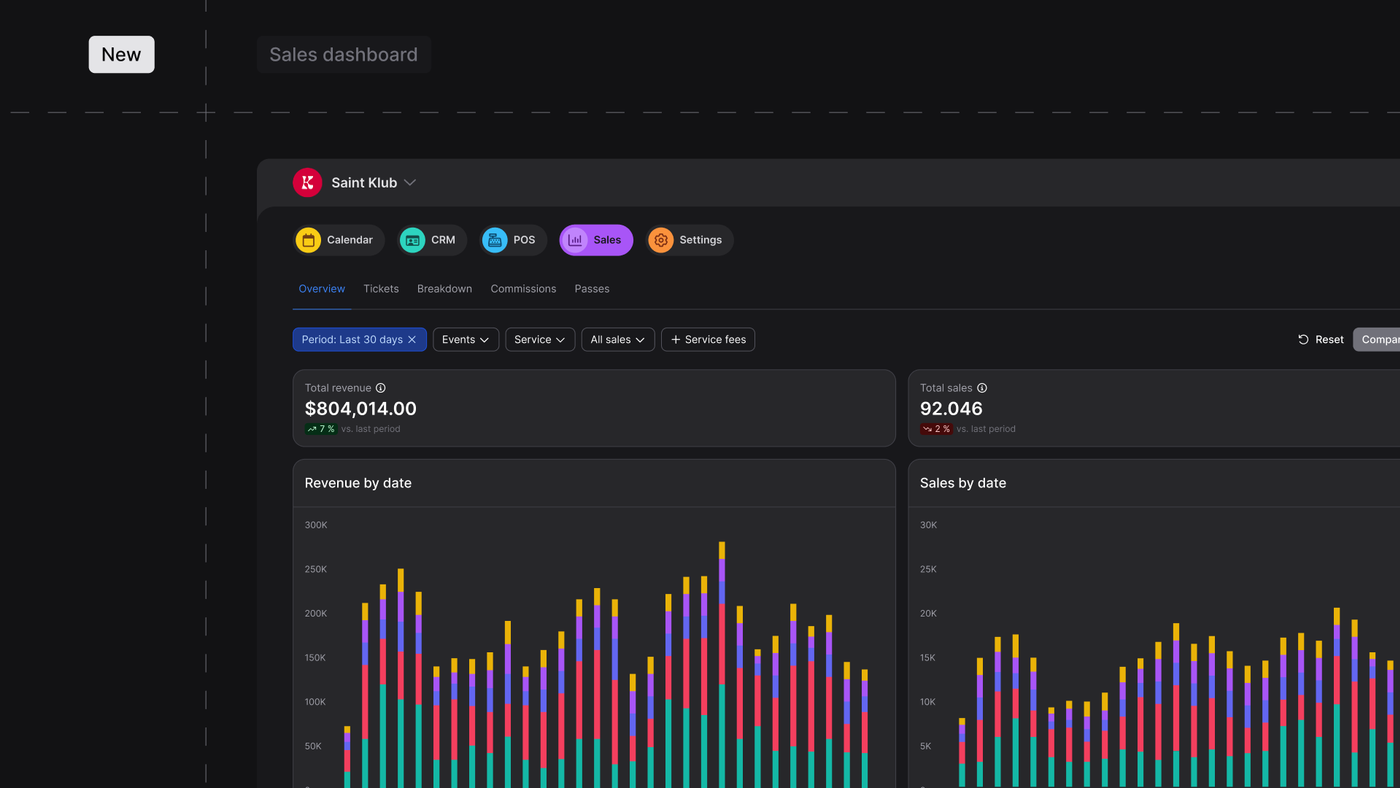
Task: Switch to the Overview tab
Action: coord(322,289)
